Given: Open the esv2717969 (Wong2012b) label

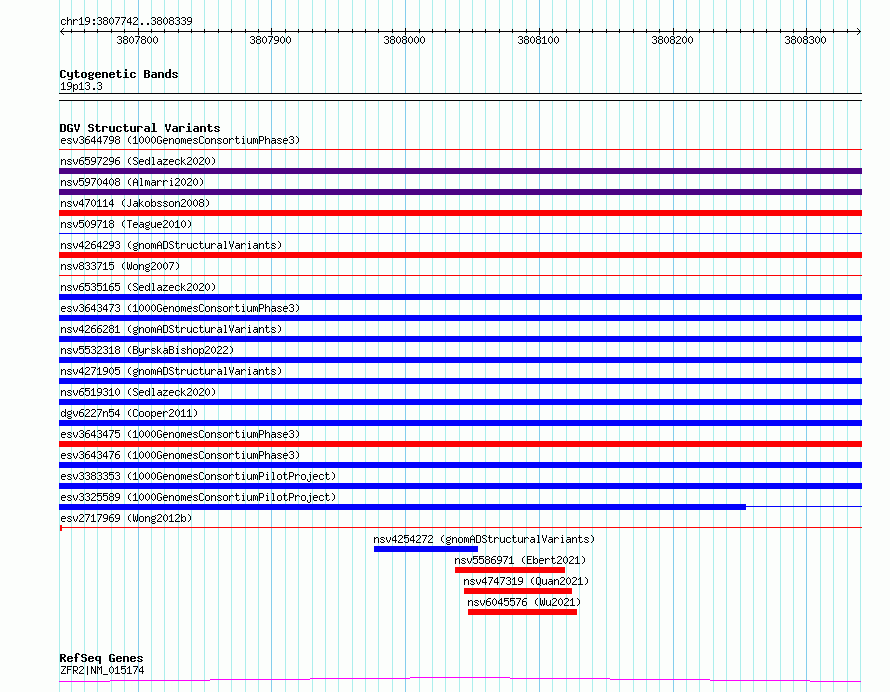Looking at the screenshot, I should point(126,518).
